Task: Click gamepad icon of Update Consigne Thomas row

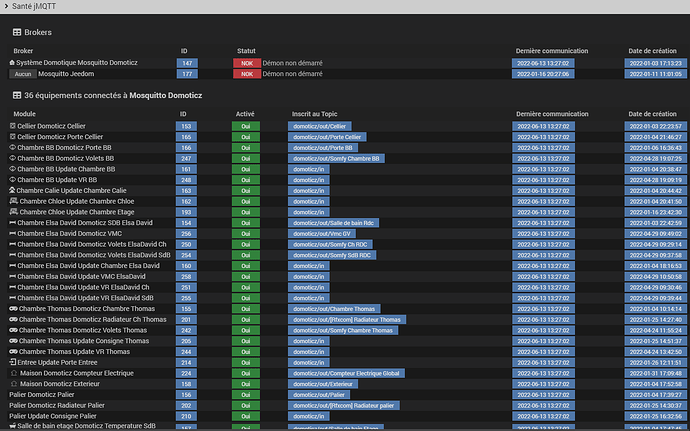Action: (x=13, y=341)
